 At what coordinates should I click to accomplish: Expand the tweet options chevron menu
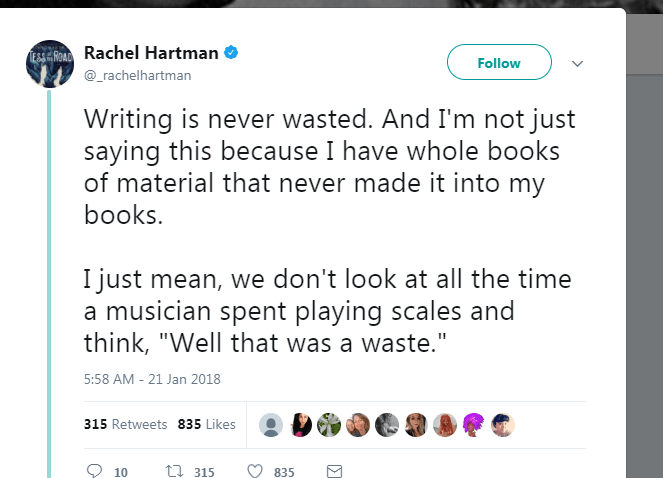pyautogui.click(x=576, y=63)
